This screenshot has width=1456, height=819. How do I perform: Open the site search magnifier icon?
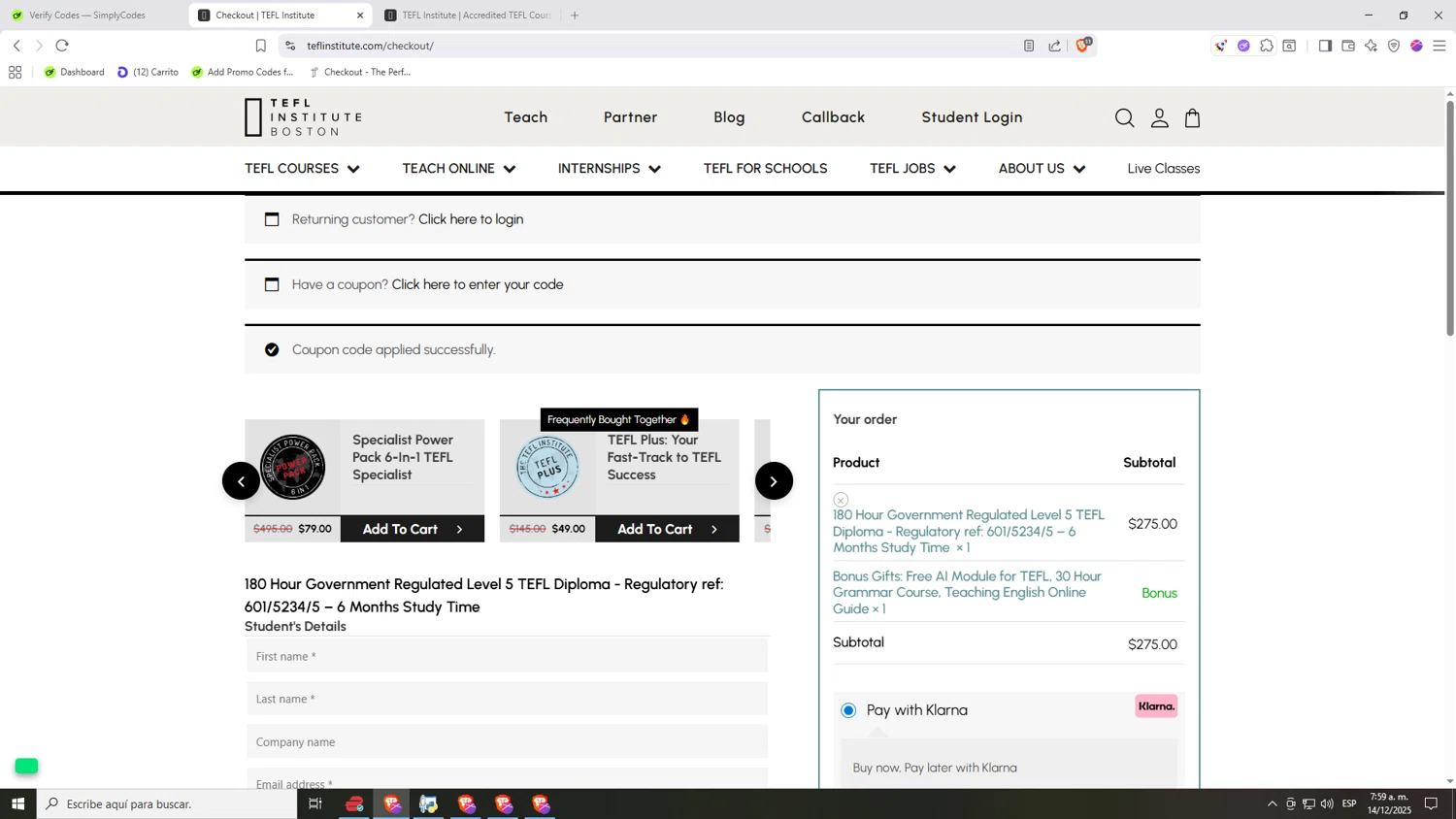click(1124, 117)
